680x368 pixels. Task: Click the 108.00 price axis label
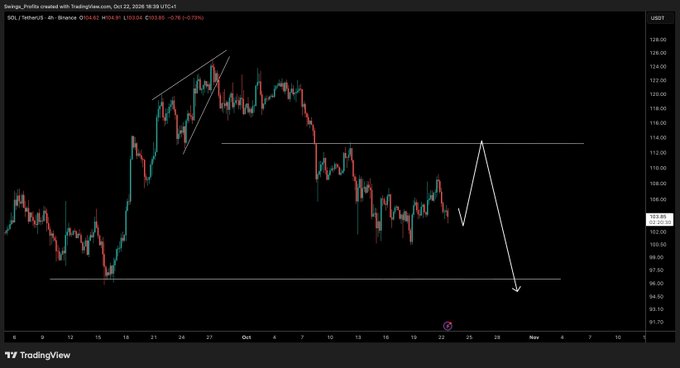point(657,184)
